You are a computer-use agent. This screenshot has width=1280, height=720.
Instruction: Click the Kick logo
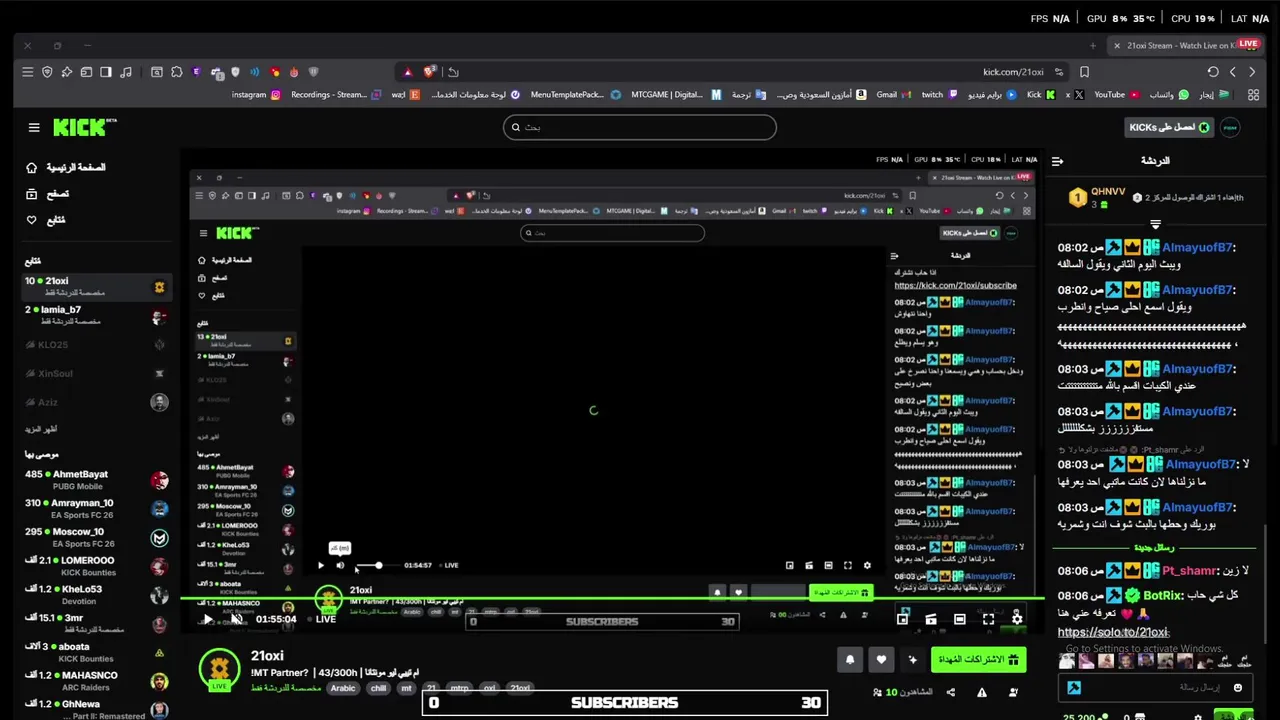tap(84, 127)
